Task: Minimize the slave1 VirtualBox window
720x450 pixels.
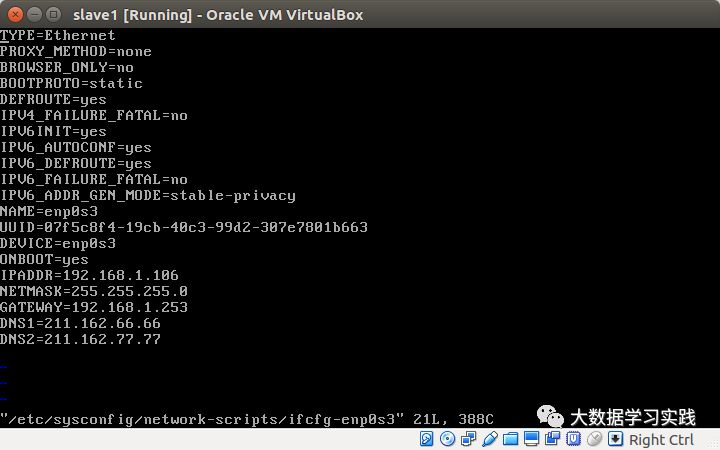Action: click(x=34, y=15)
